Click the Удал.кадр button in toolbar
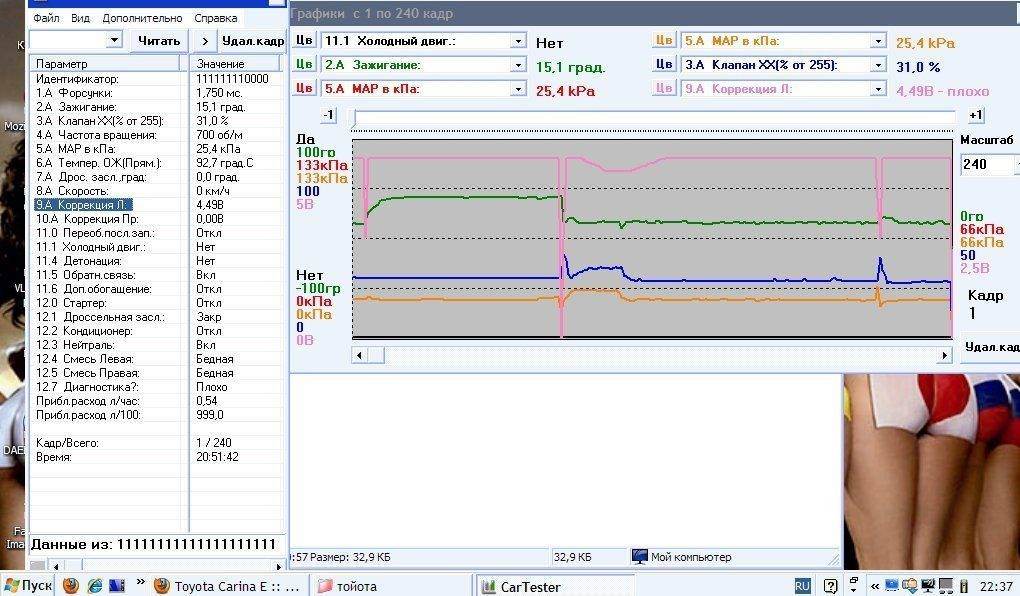This screenshot has height=596, width=1020. (252, 41)
